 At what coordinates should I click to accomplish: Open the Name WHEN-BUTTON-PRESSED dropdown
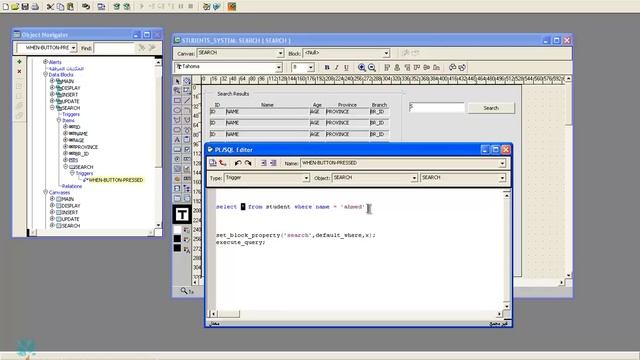click(502, 163)
